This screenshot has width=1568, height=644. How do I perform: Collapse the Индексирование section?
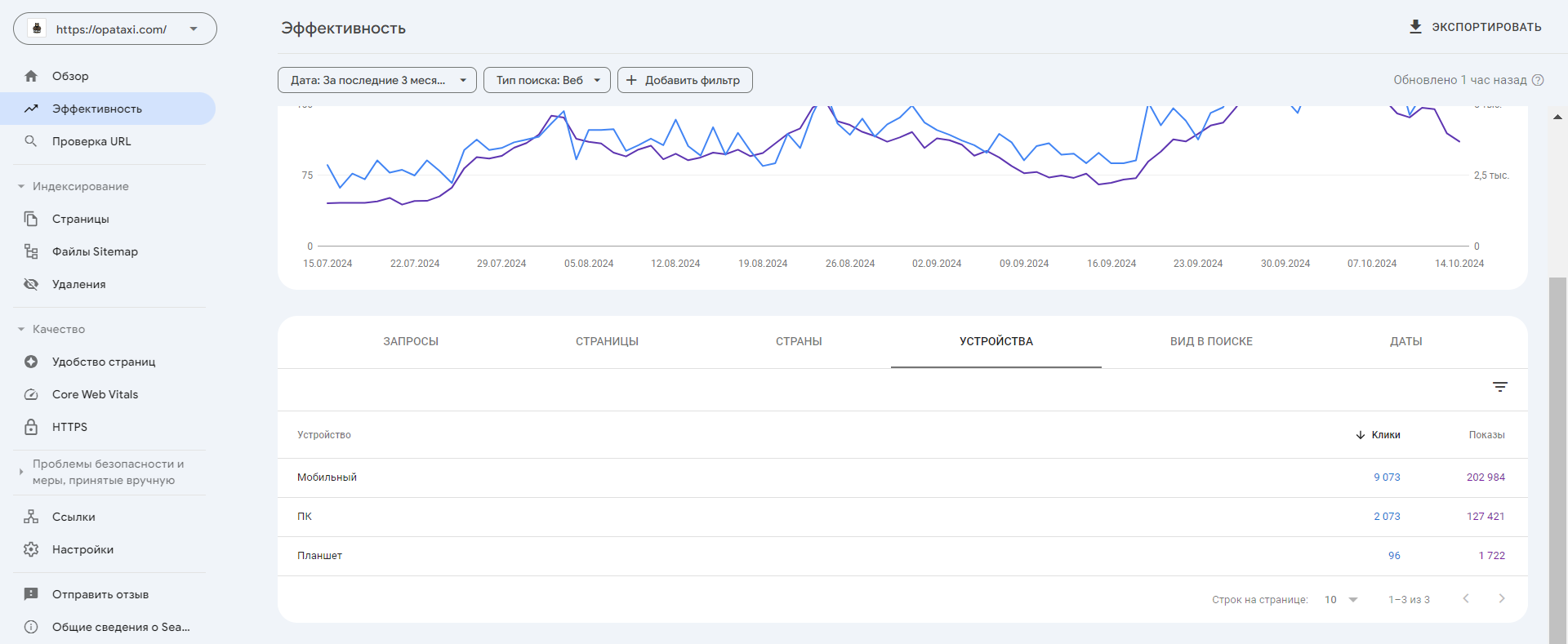[21, 186]
